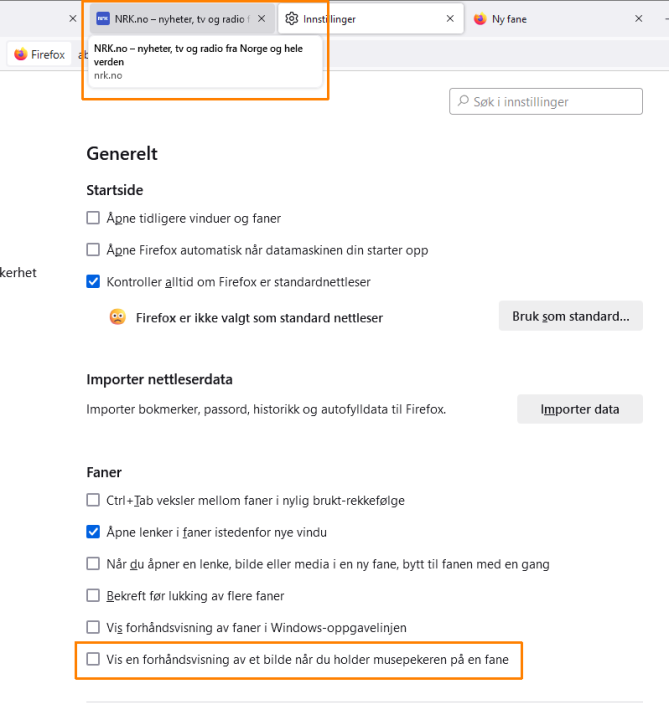Click the gear icon on the Innstillinger tab

click(291, 19)
